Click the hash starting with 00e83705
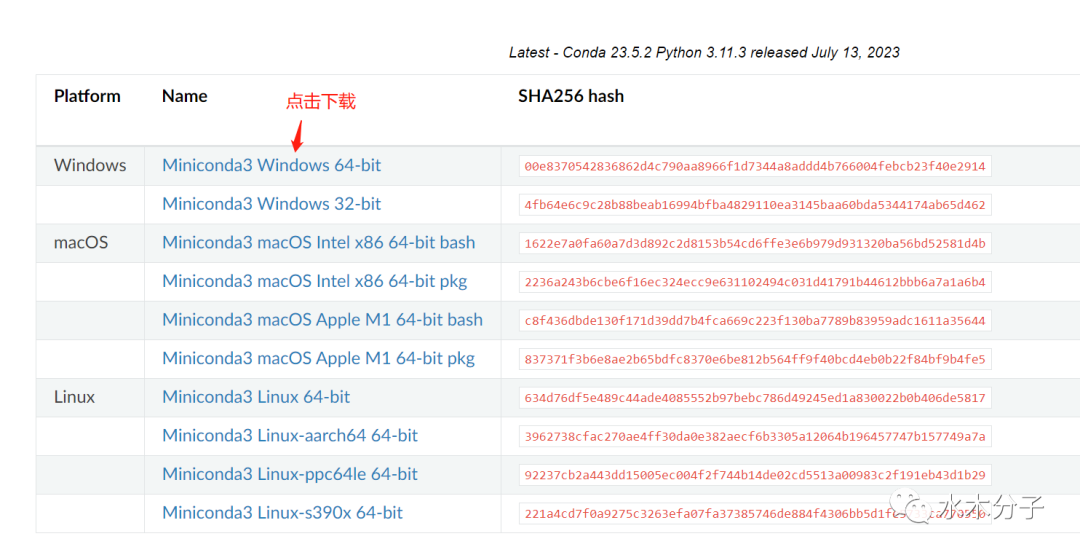The height and width of the screenshot is (555, 1080). point(755,166)
